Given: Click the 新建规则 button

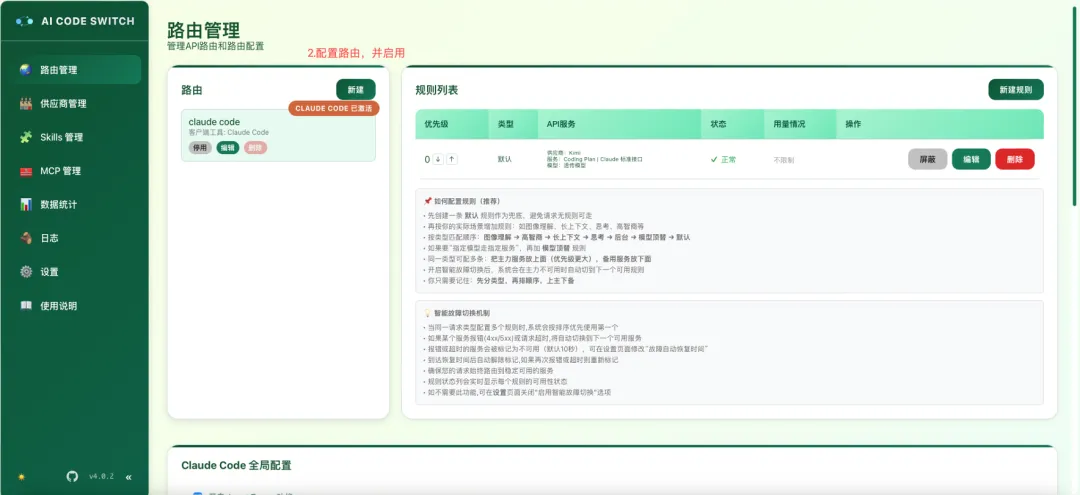Looking at the screenshot, I should 1015,89.
